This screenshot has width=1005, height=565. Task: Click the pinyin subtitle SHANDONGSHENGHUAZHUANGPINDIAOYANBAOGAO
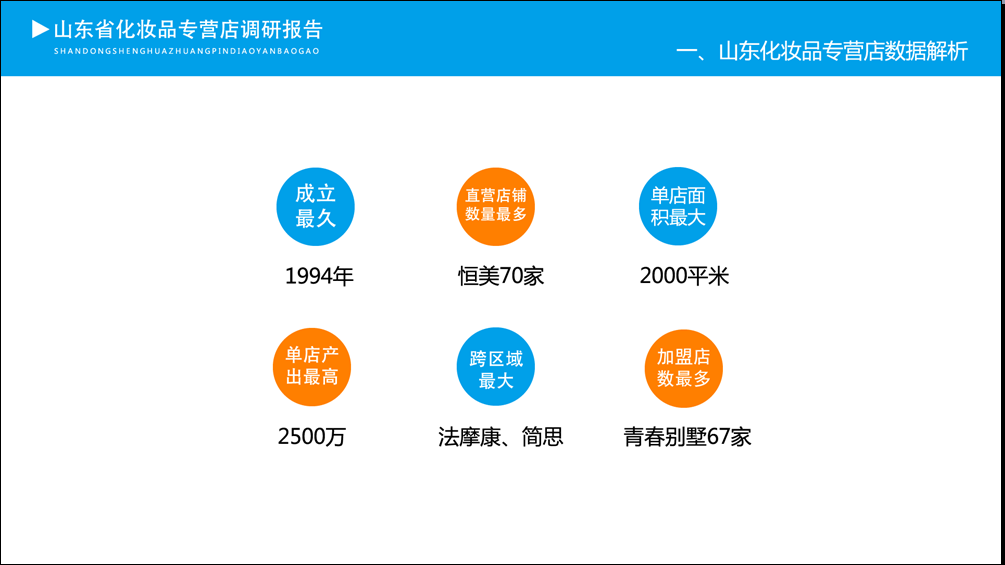click(187, 51)
